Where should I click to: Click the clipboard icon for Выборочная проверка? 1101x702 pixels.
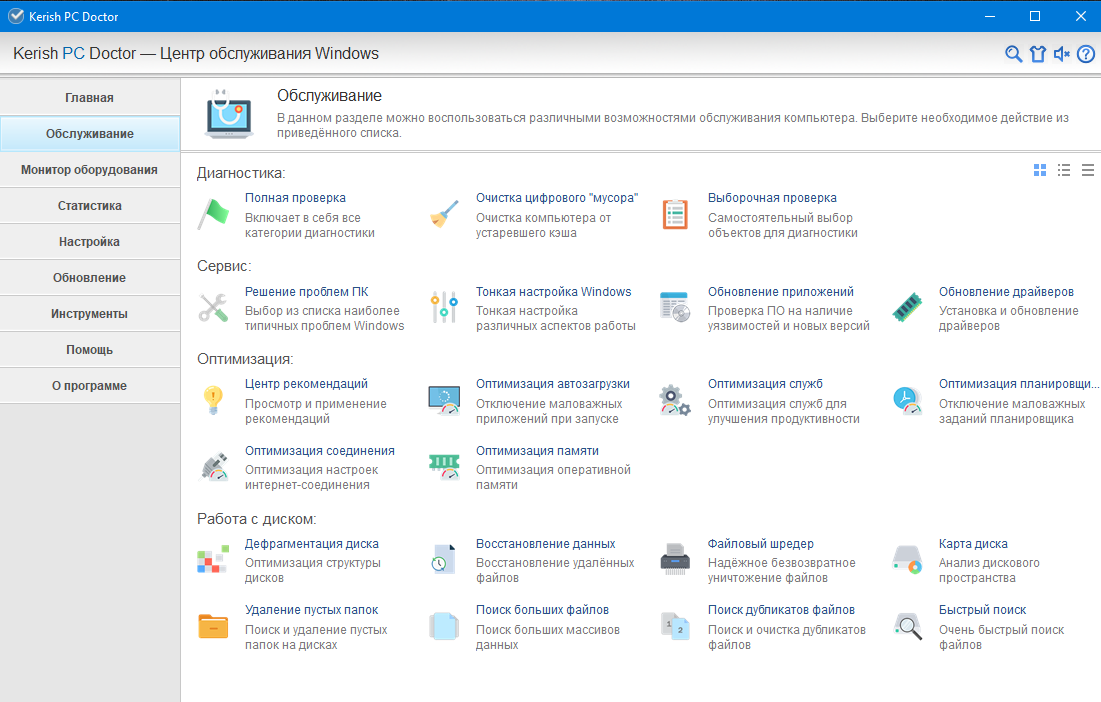[x=675, y=214]
